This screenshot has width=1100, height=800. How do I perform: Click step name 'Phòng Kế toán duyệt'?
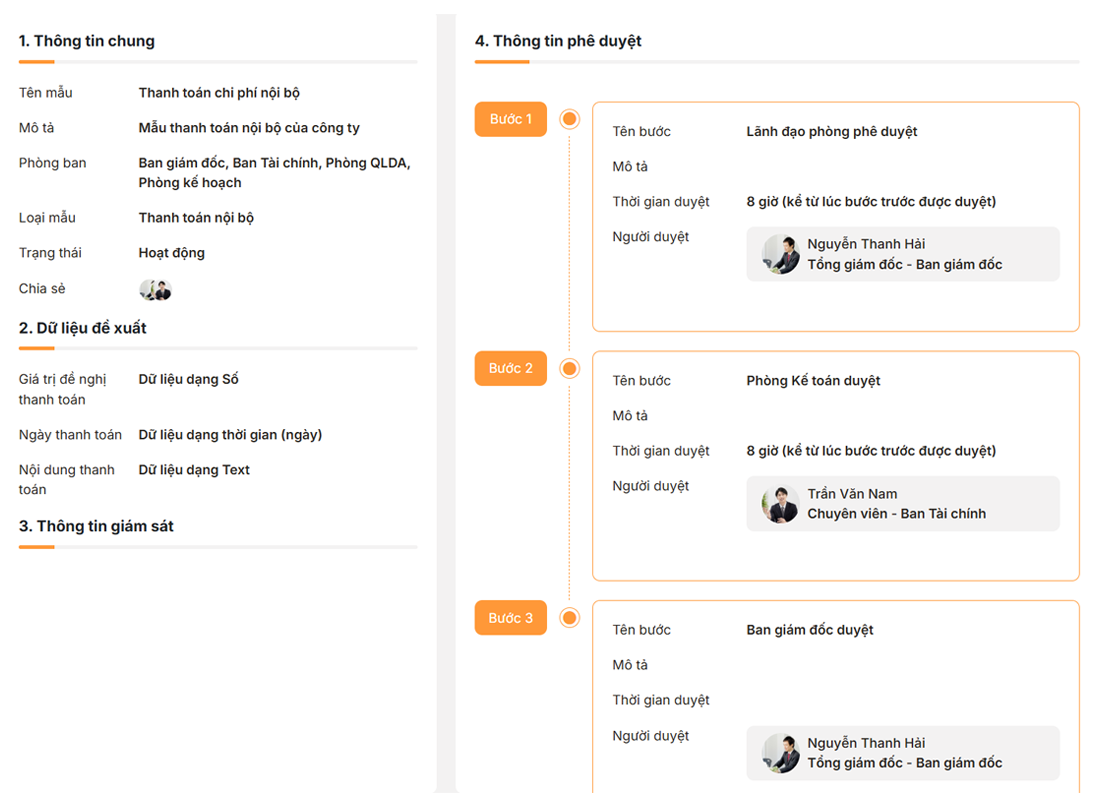coord(813,381)
